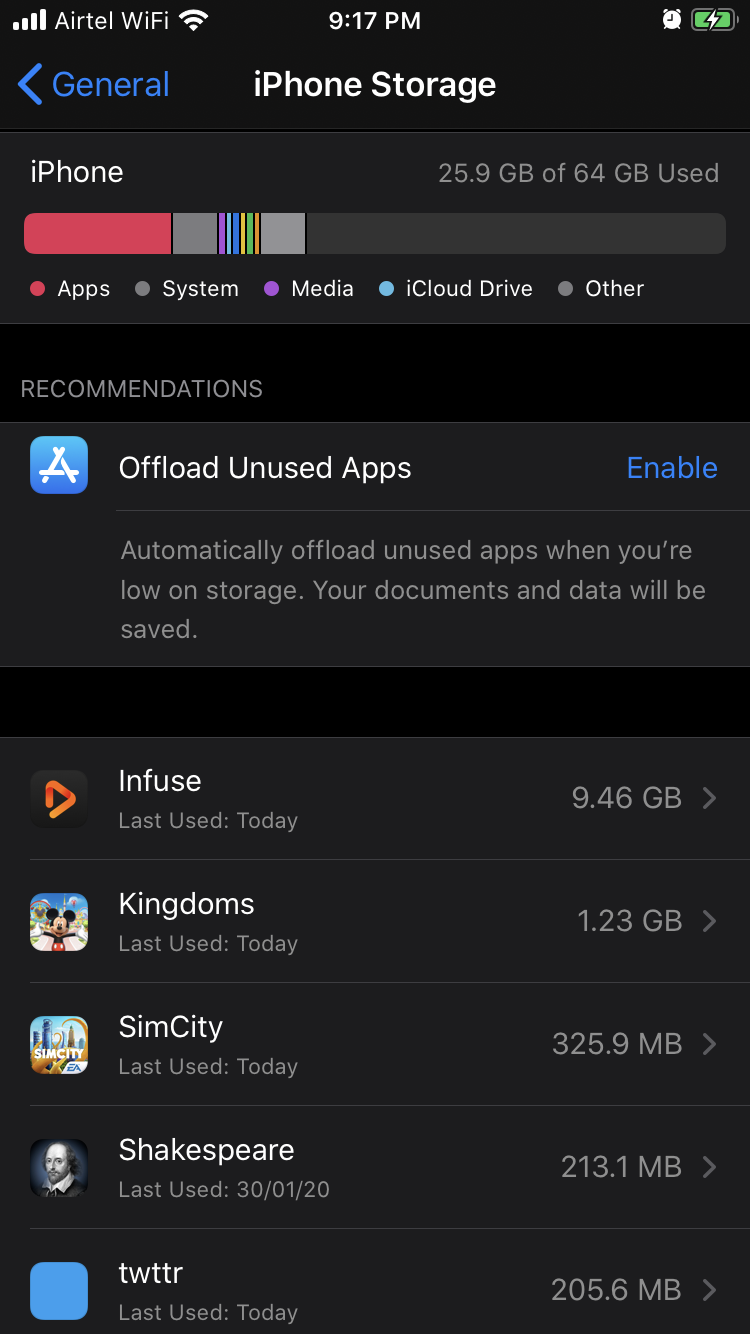
Task: Open the twttr 205.6 MB row
Action: [x=375, y=1290]
